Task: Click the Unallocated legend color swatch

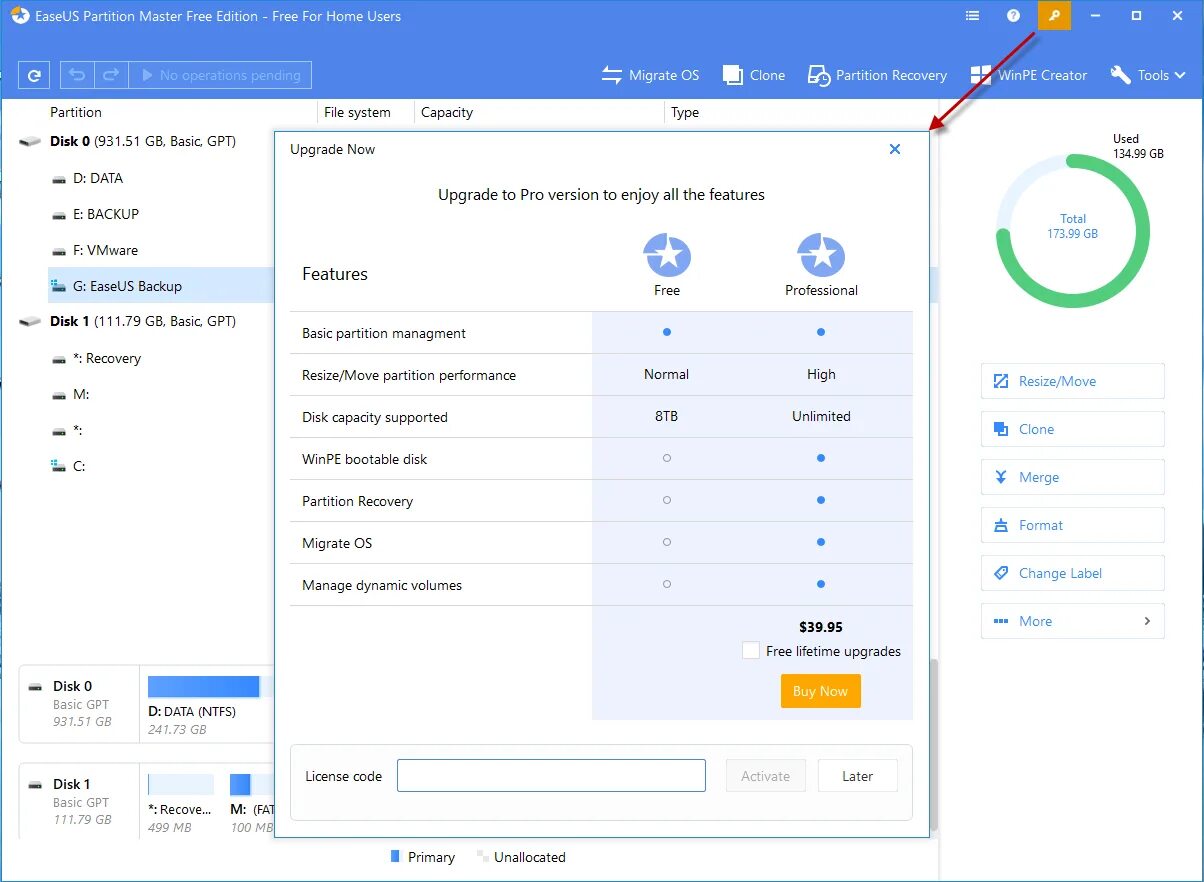Action: click(x=483, y=857)
